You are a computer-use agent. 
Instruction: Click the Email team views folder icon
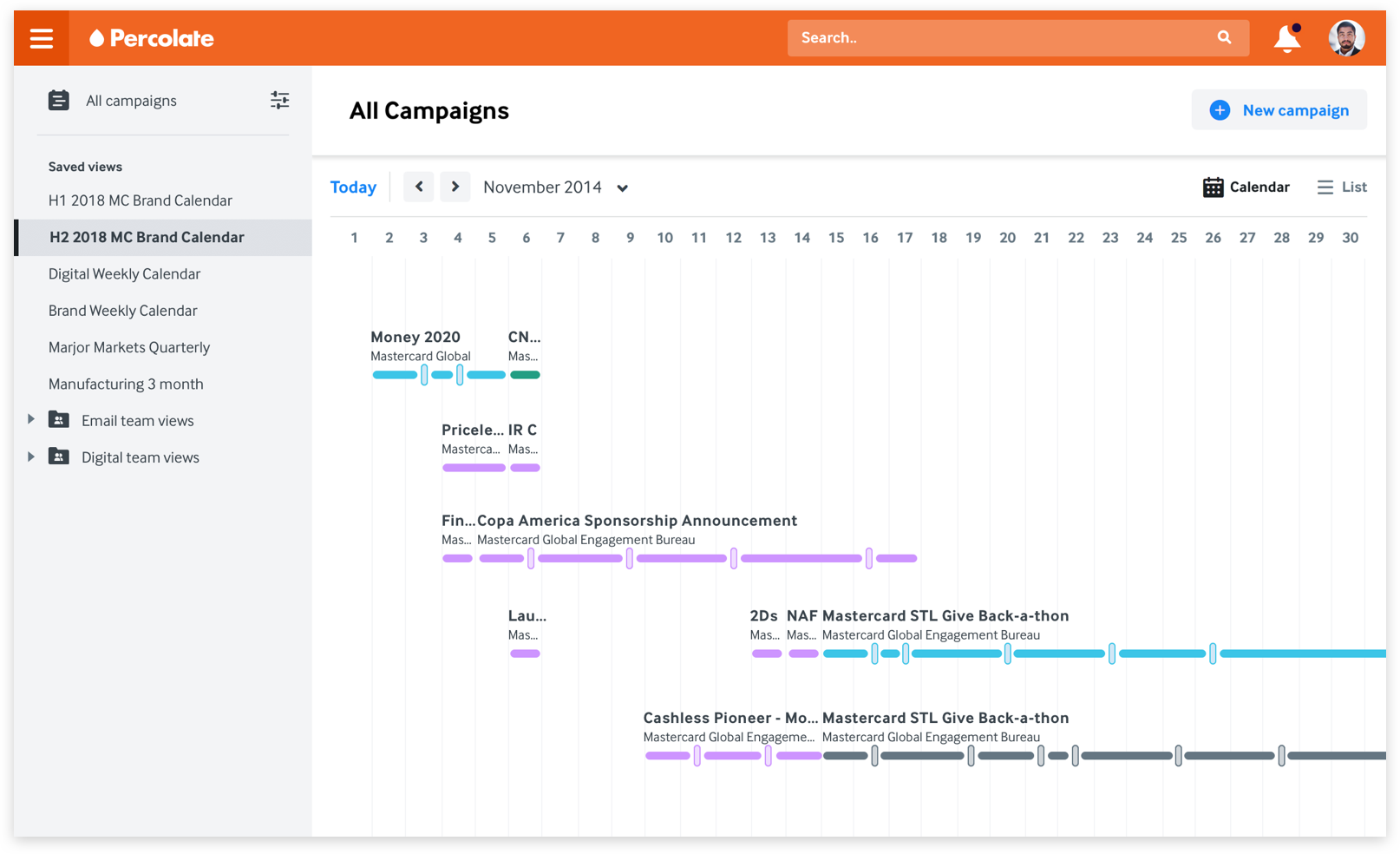coord(59,420)
